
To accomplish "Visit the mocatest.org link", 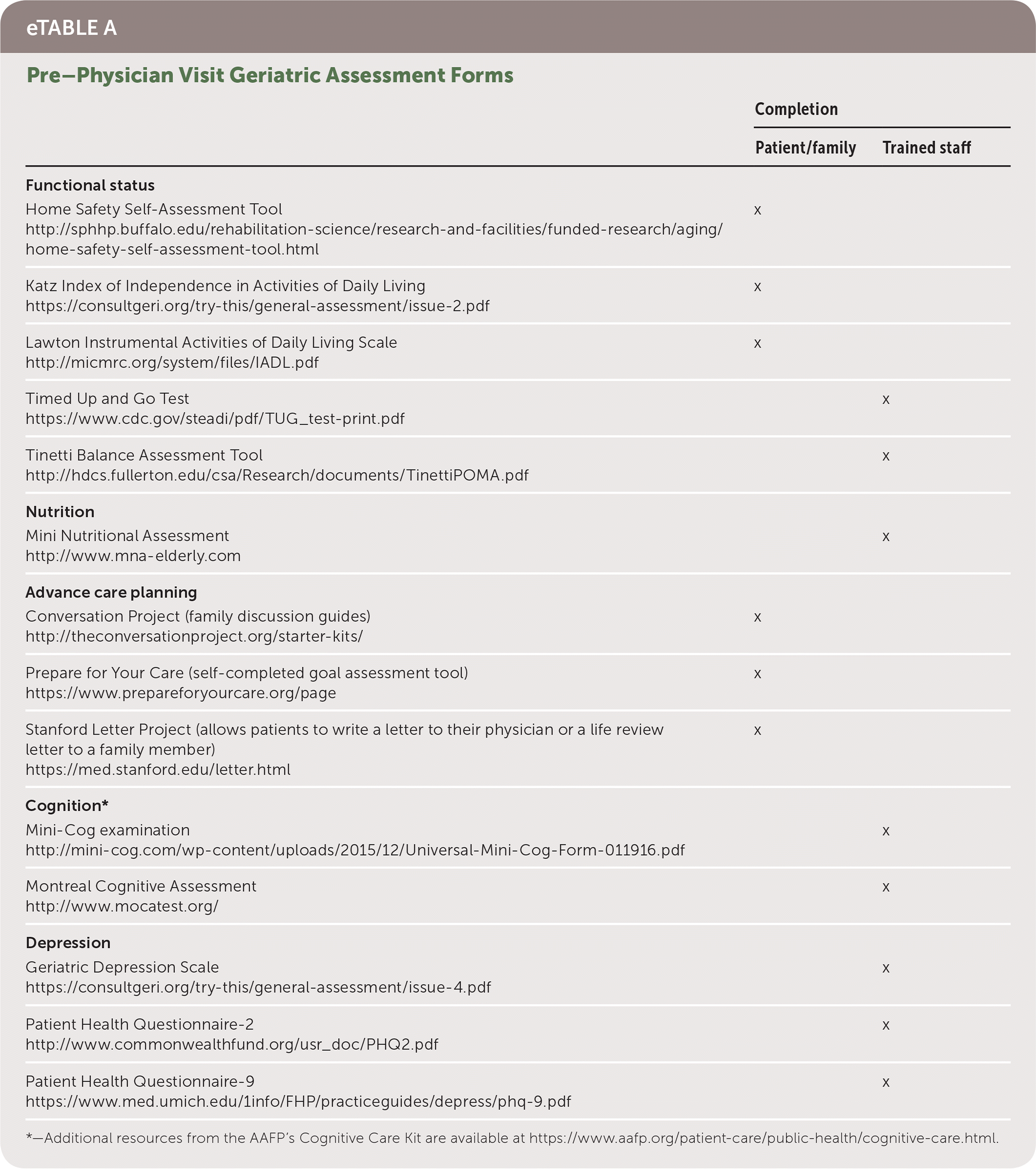I will (x=122, y=906).
